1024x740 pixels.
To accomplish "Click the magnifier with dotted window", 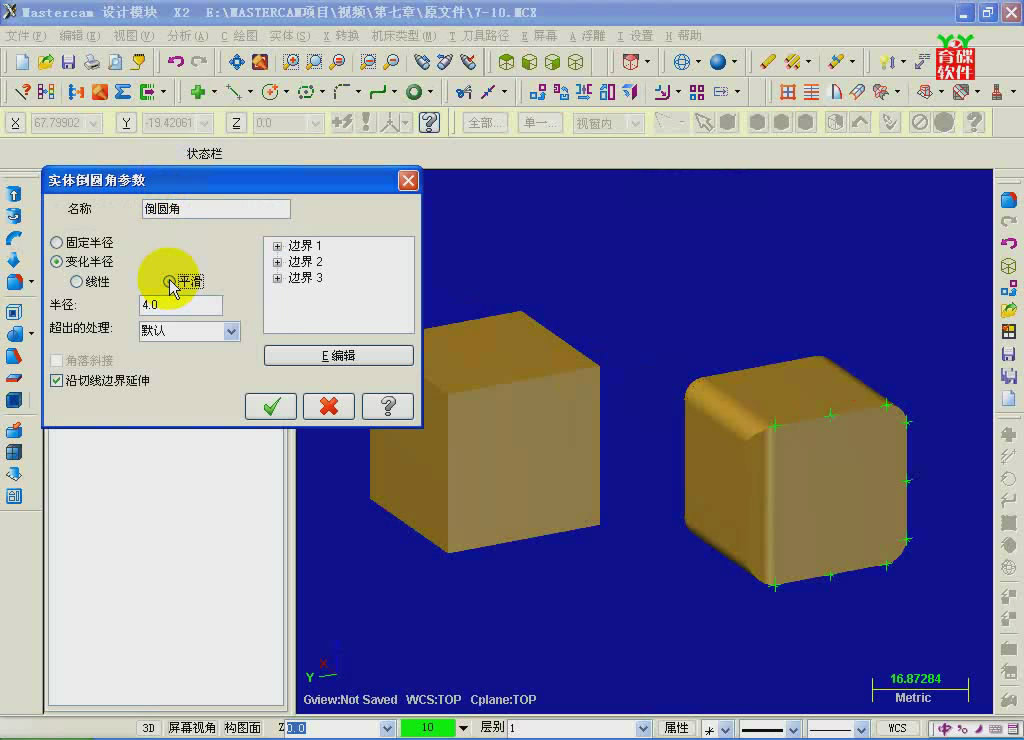I will tap(314, 62).
